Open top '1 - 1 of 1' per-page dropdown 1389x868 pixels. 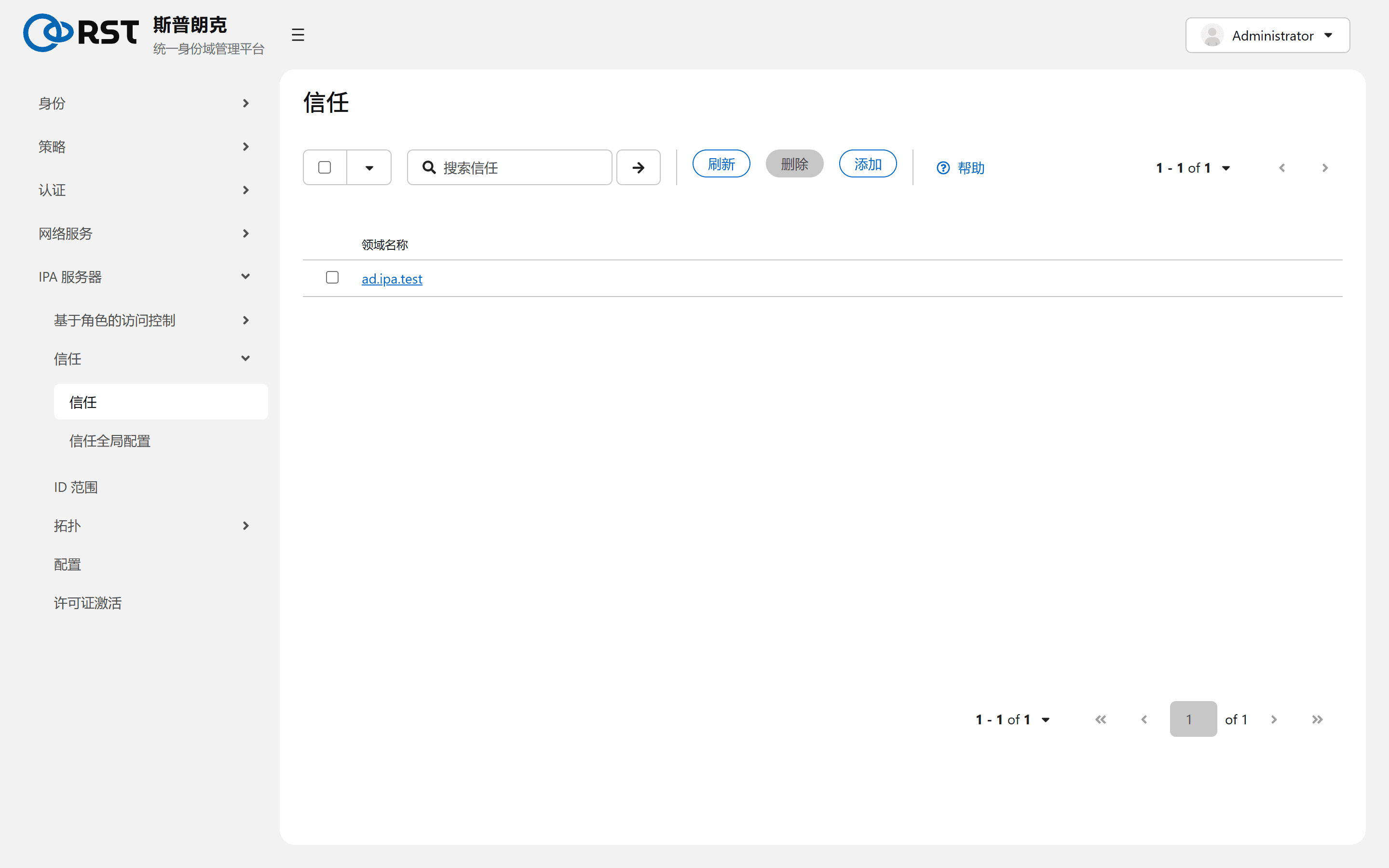click(1193, 168)
